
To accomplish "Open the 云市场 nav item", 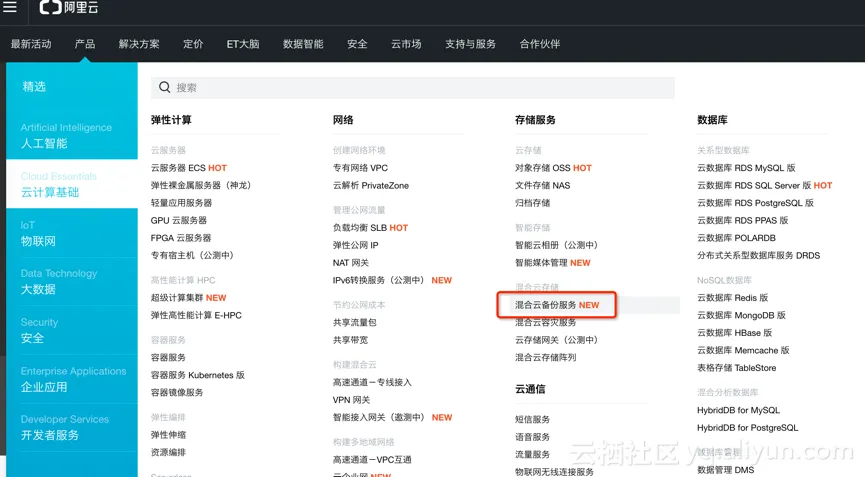I will [x=406, y=44].
